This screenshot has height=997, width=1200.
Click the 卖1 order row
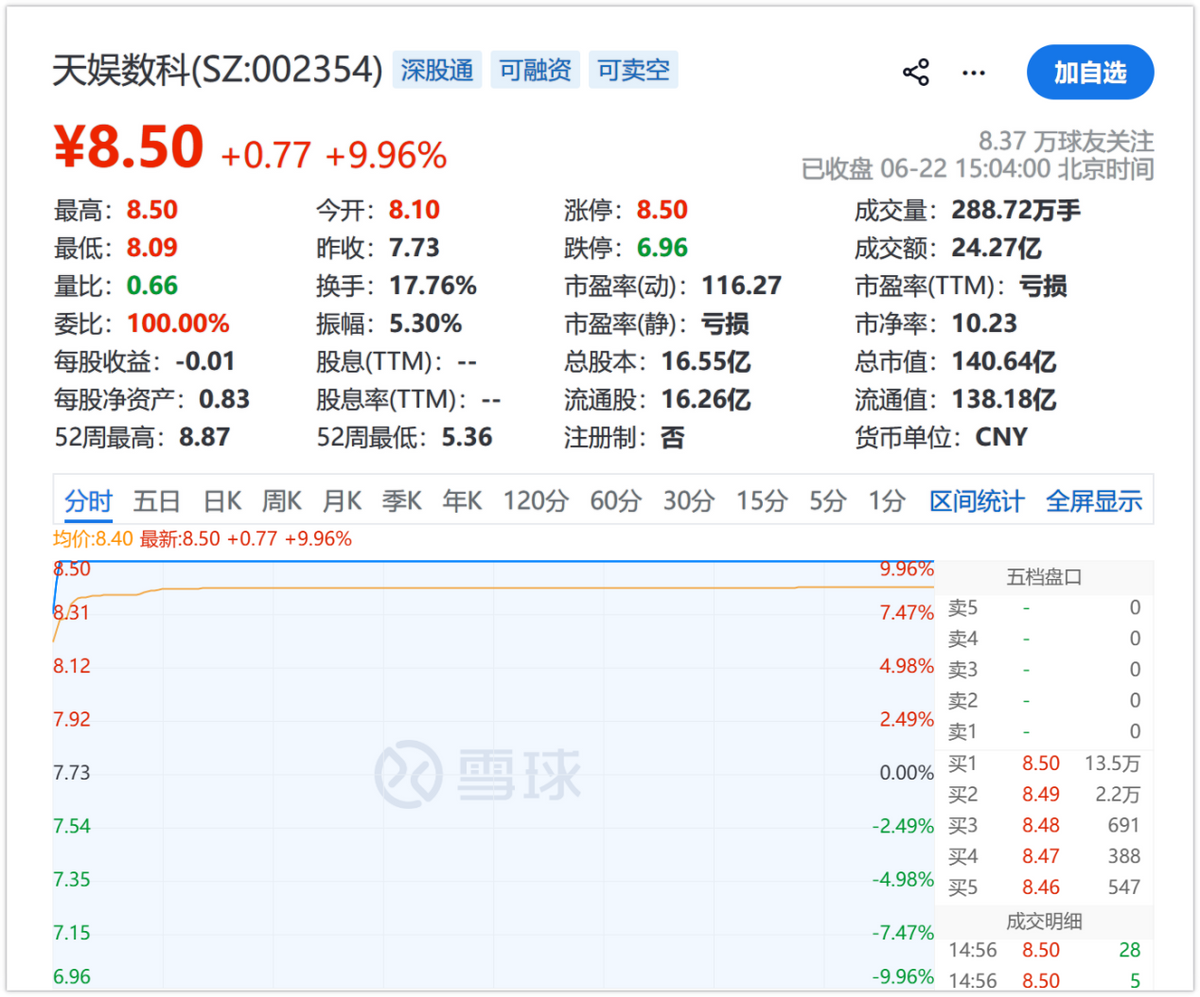1044,732
